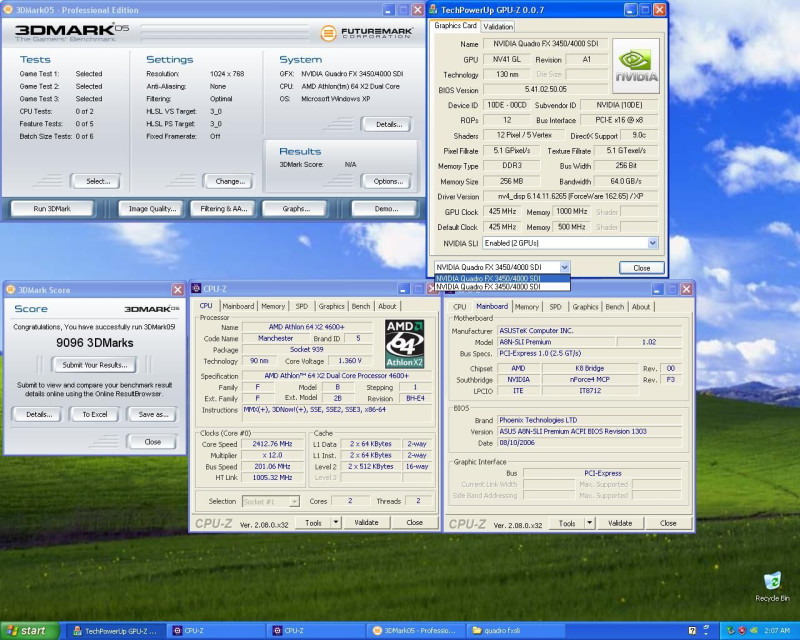This screenshot has width=800, height=640.
Task: Click Validate in processor CPU-Z window
Action: pos(366,523)
